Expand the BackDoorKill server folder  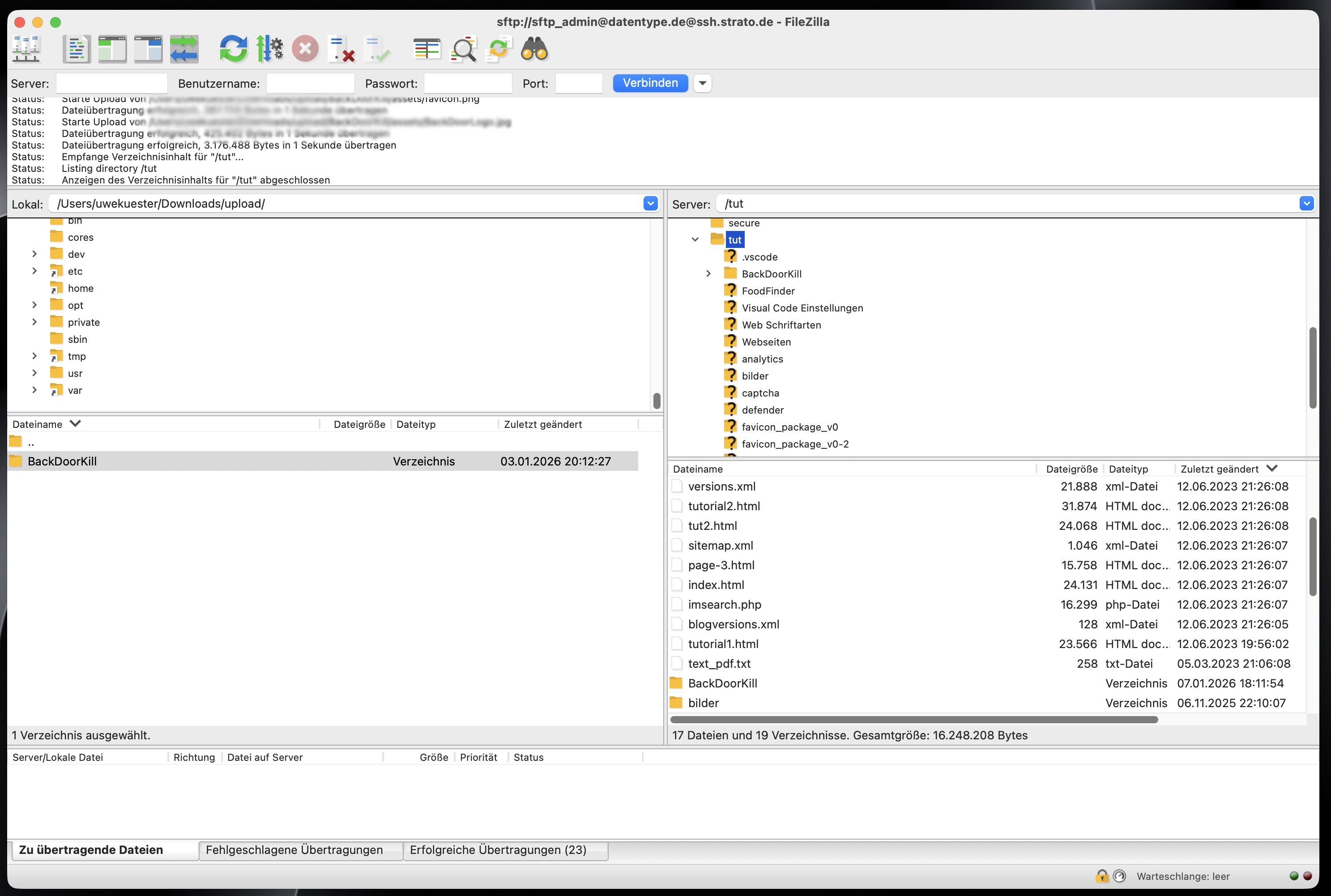coord(708,274)
